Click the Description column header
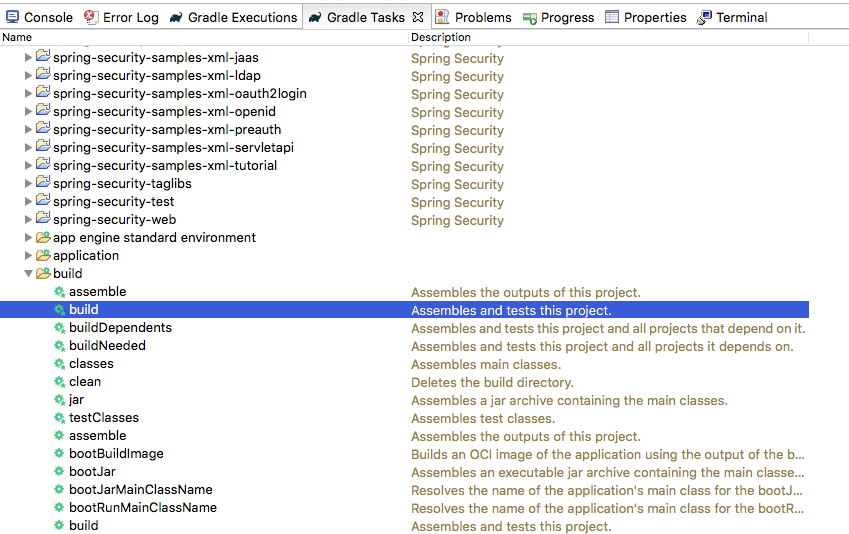This screenshot has width=849, height=534. (x=441, y=37)
